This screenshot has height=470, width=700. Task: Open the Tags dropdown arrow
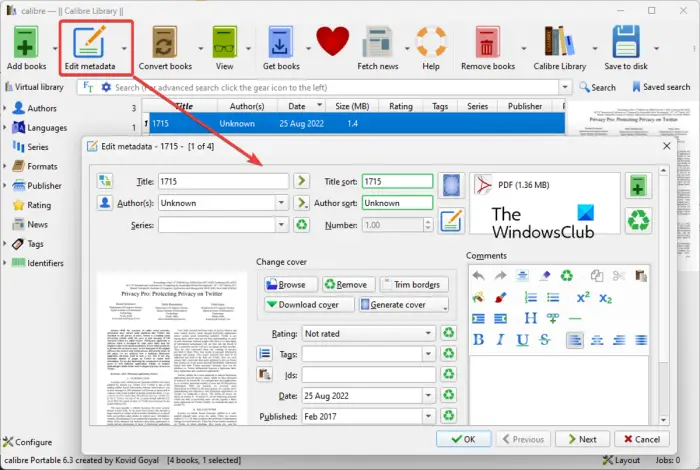pos(428,354)
